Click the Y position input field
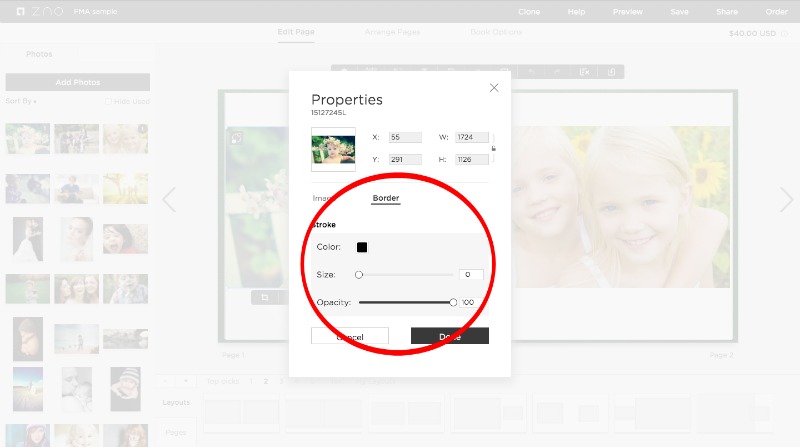This screenshot has height=447, width=800. pyautogui.click(x=405, y=160)
